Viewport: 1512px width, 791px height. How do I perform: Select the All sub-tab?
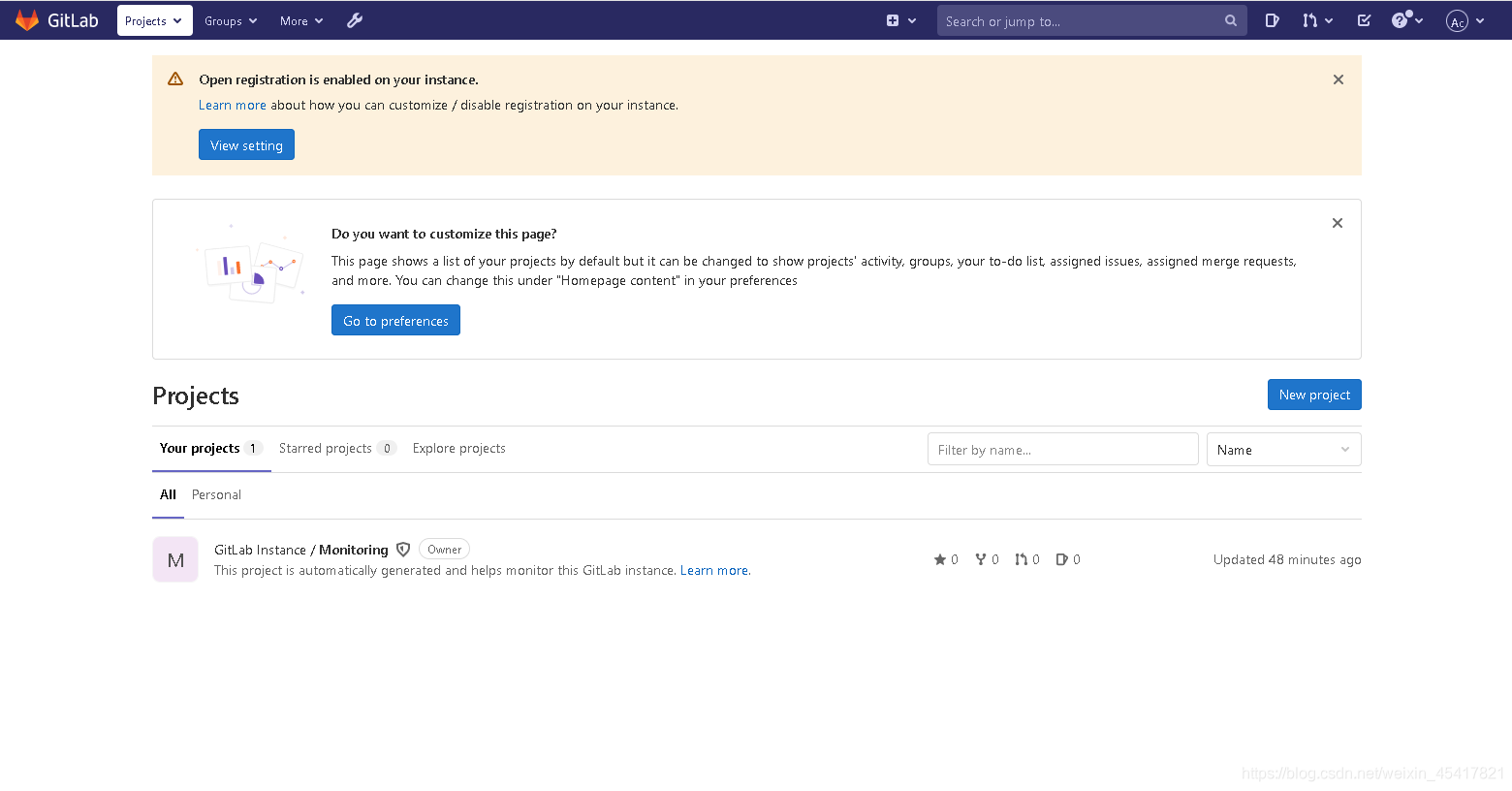[x=168, y=494]
